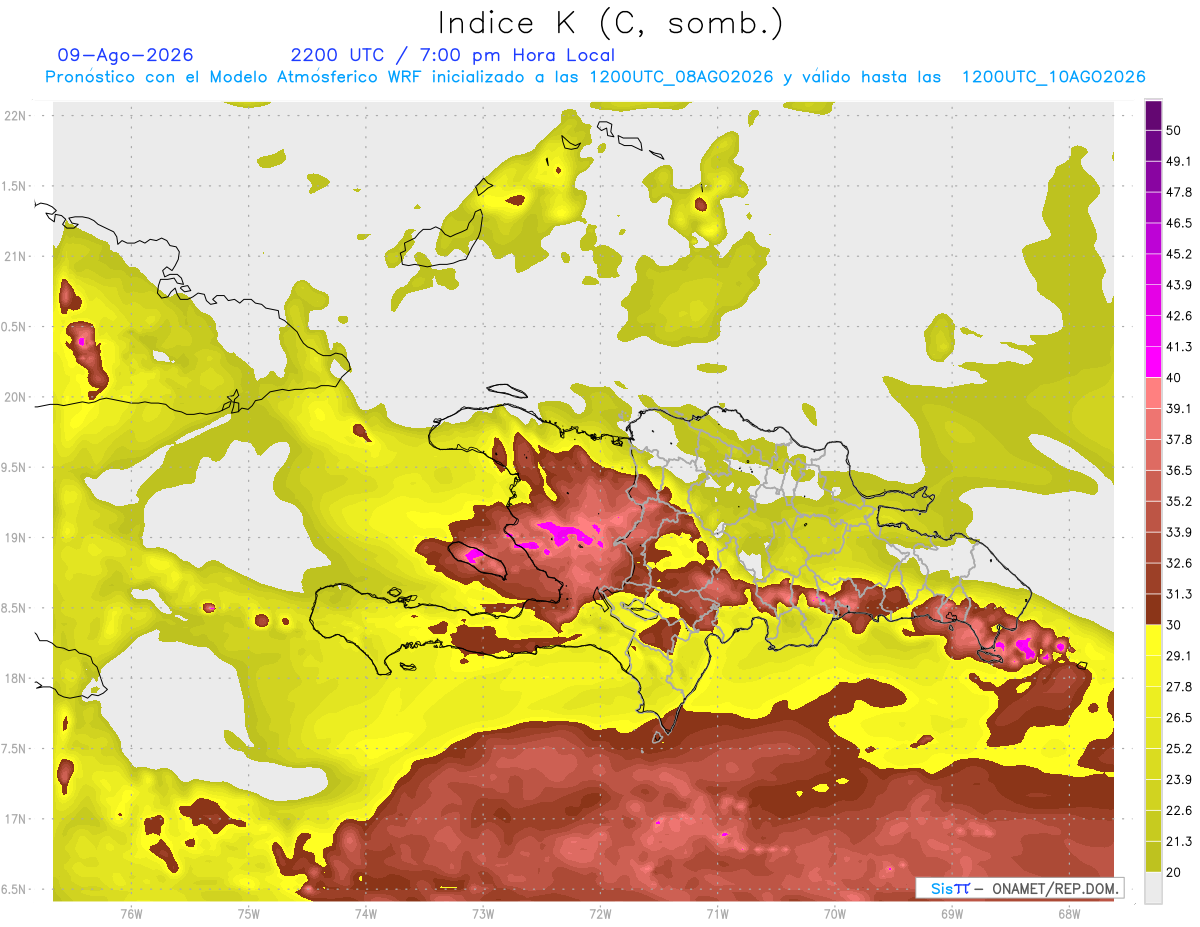This screenshot has width=1200, height=927.
Task: Click the colorbar label '25.2'
Action: pos(1179,749)
